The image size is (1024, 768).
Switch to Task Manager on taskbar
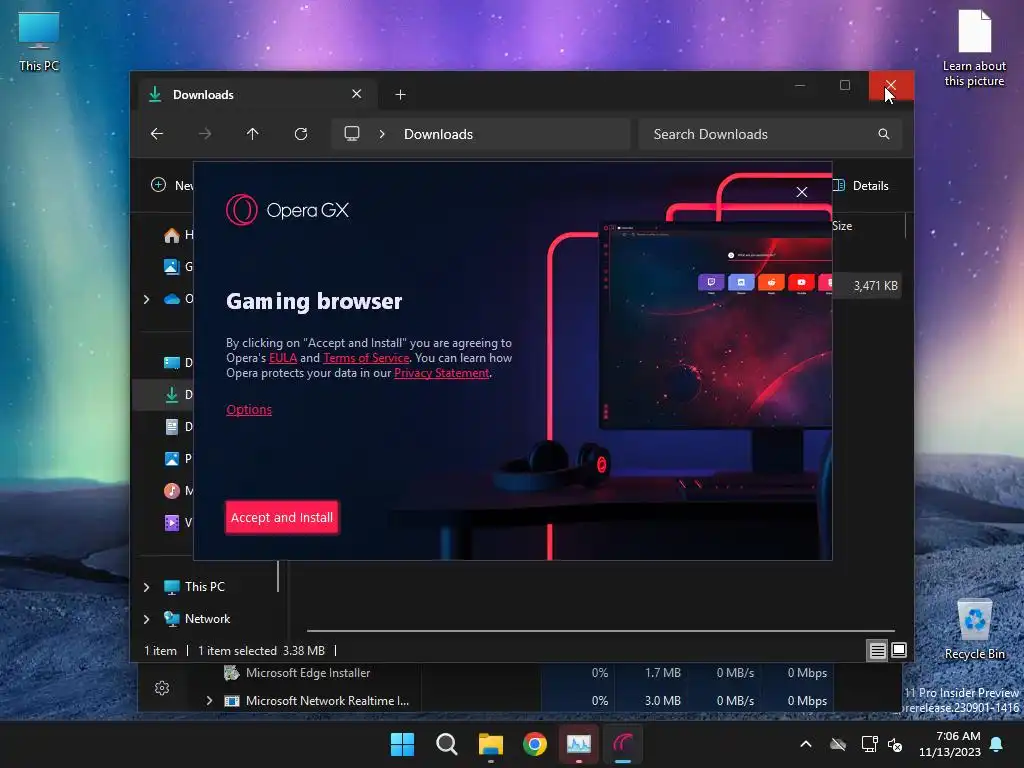click(x=579, y=744)
